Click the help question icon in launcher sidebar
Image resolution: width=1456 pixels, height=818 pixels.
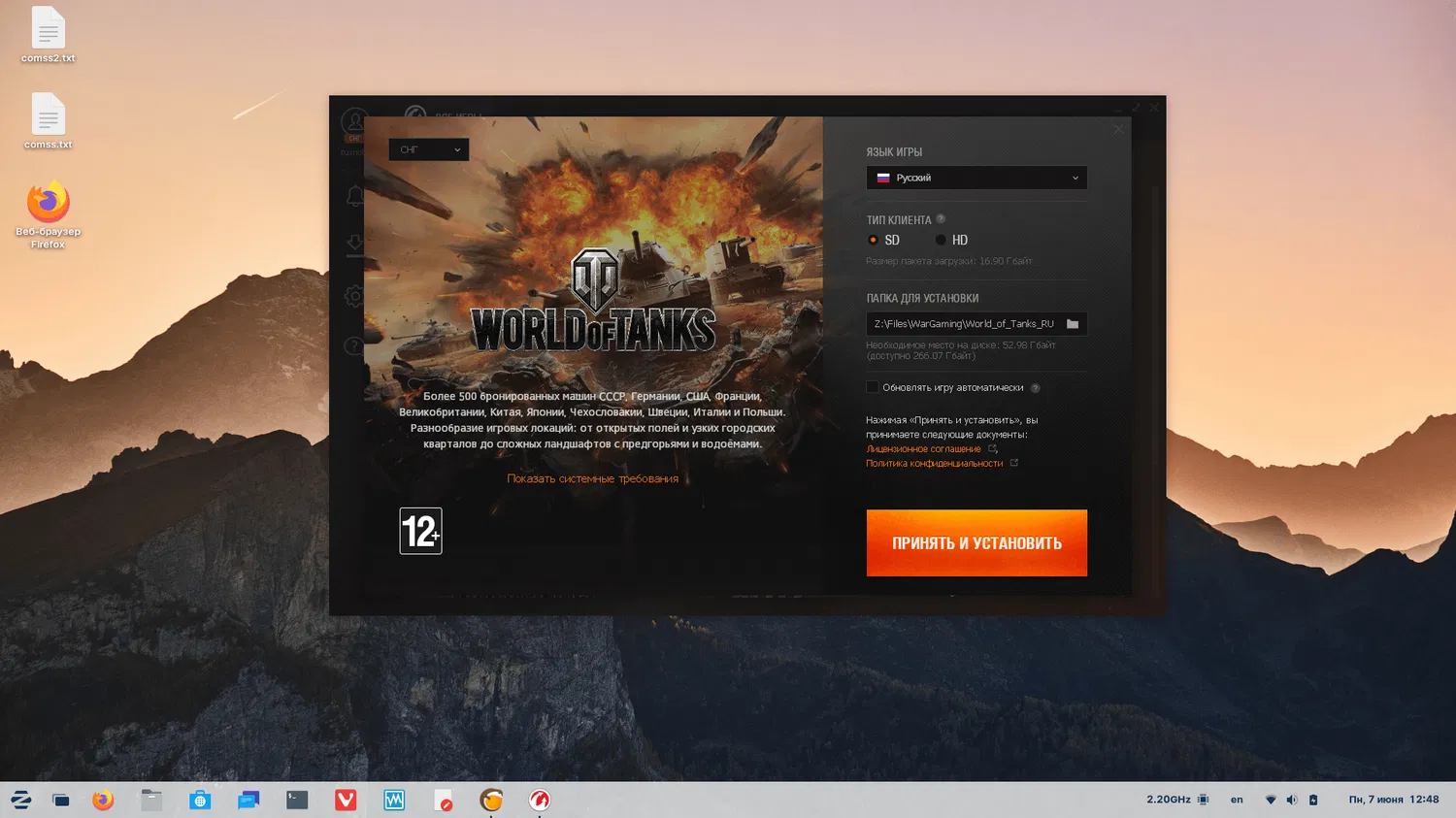(354, 346)
